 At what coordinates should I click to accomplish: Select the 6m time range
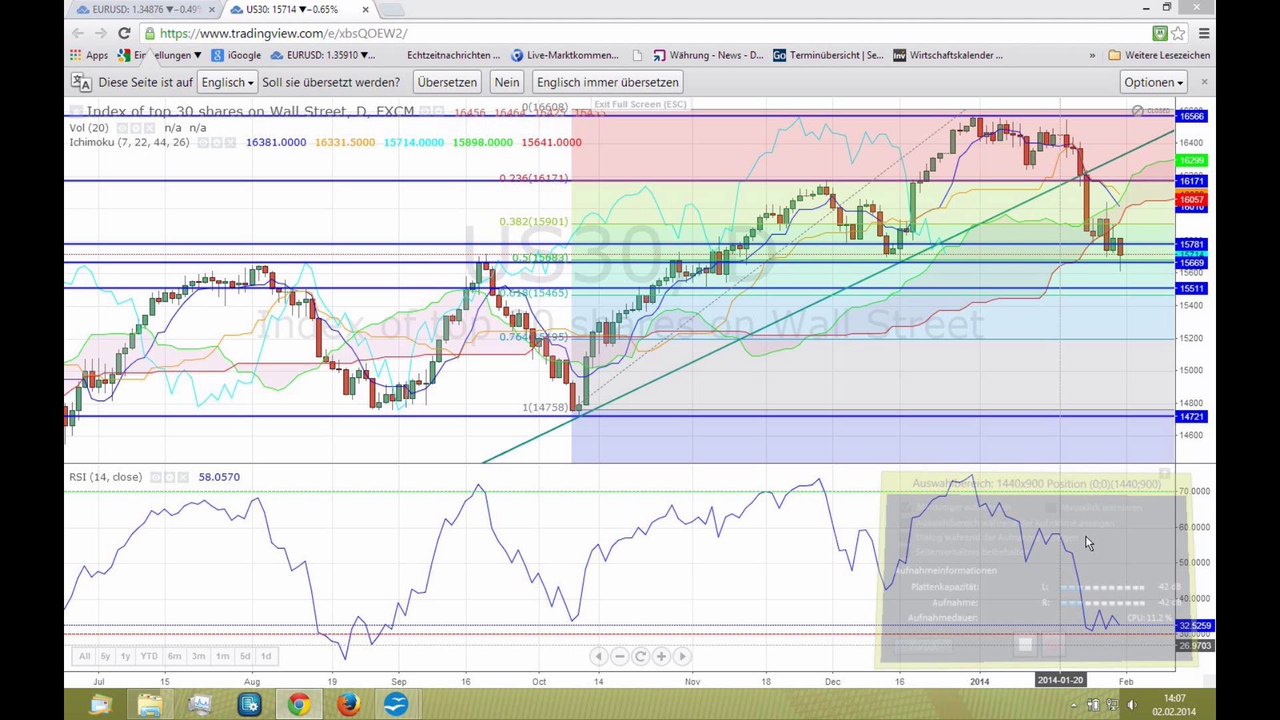pos(175,656)
